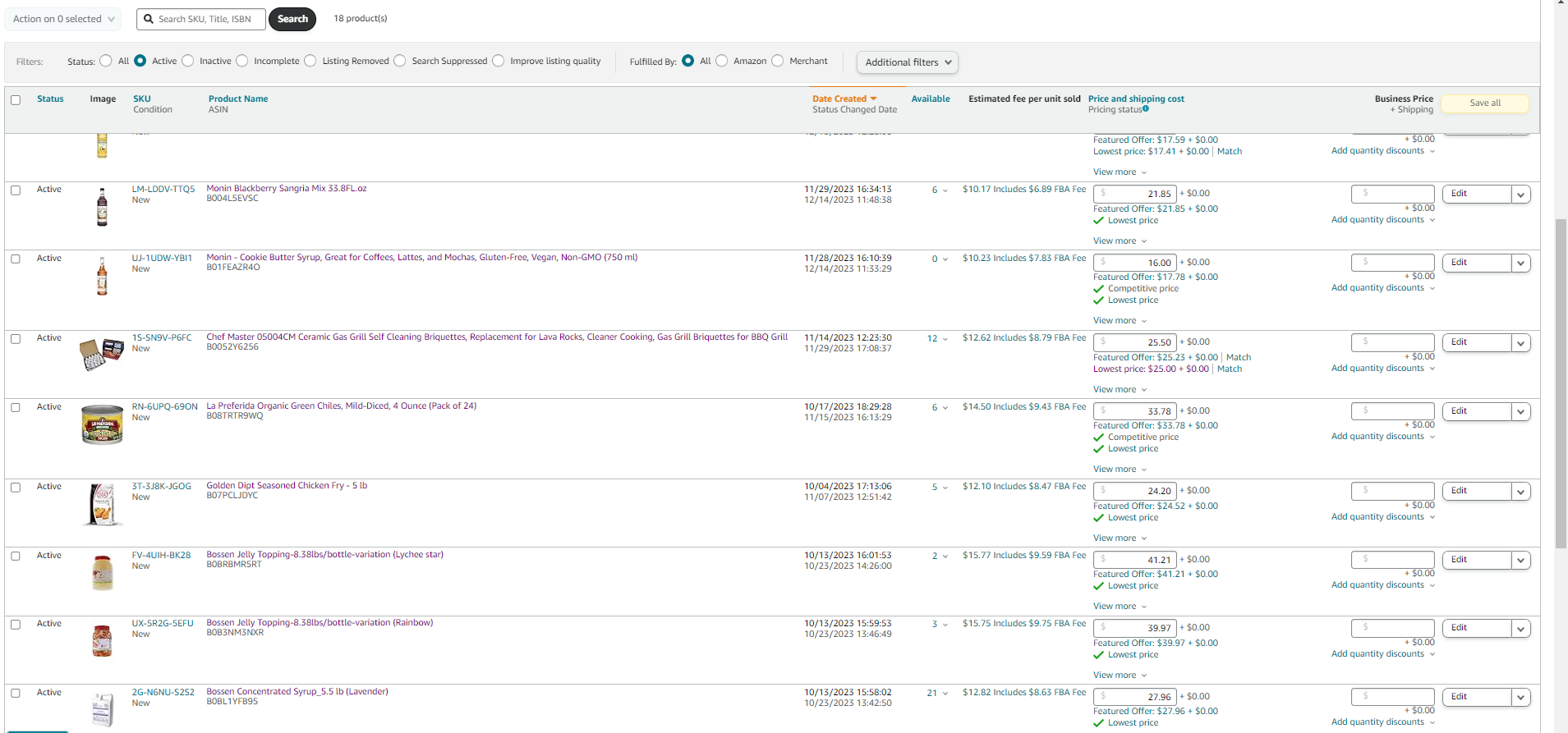Open SKU link UX-5R2G-5EFU
This screenshot has height=733, width=1568.
click(163, 624)
